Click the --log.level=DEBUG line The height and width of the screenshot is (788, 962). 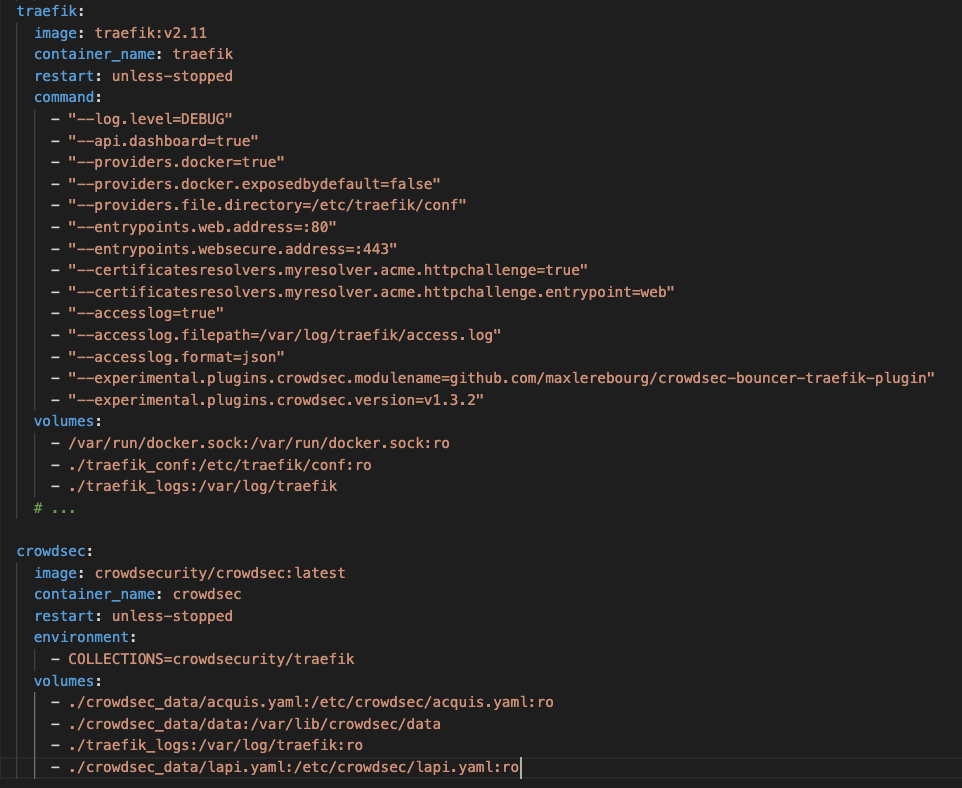click(142, 118)
